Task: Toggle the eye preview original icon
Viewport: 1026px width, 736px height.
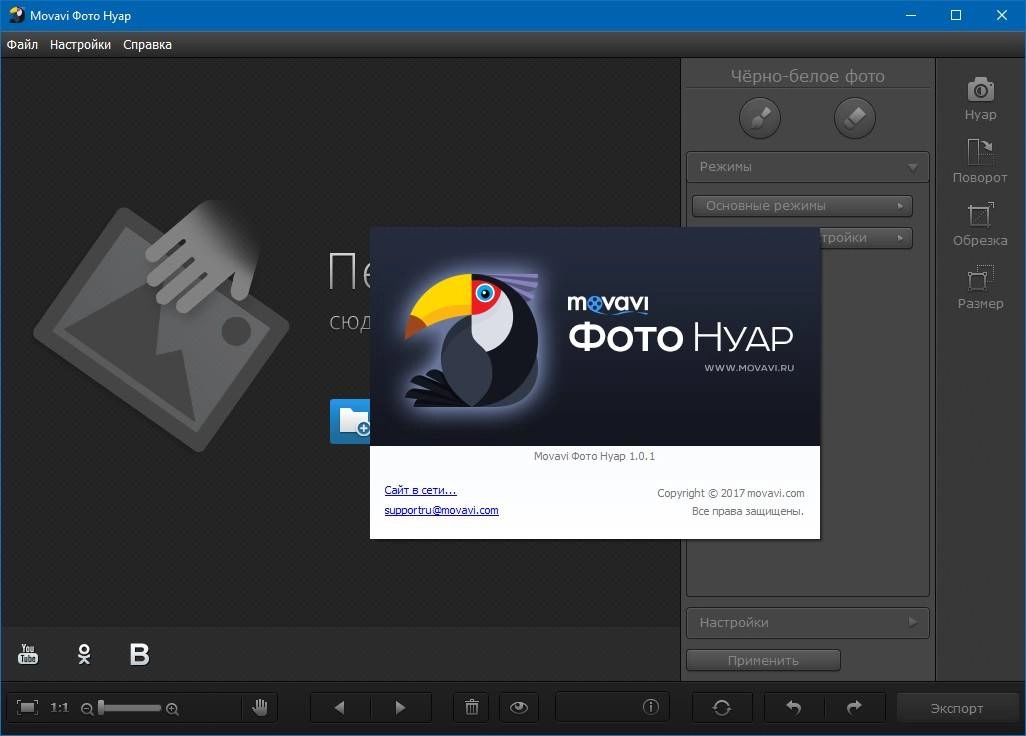Action: point(519,707)
